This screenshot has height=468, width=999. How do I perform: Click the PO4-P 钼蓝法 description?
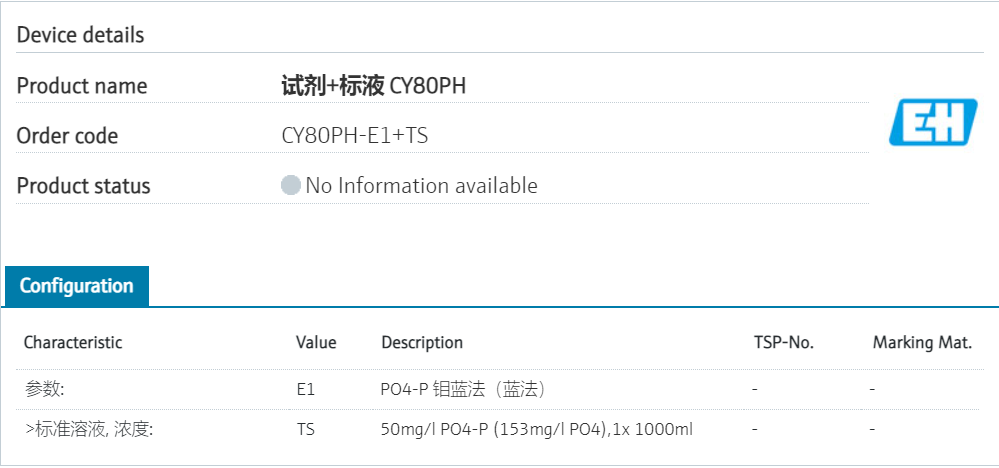coord(462,389)
